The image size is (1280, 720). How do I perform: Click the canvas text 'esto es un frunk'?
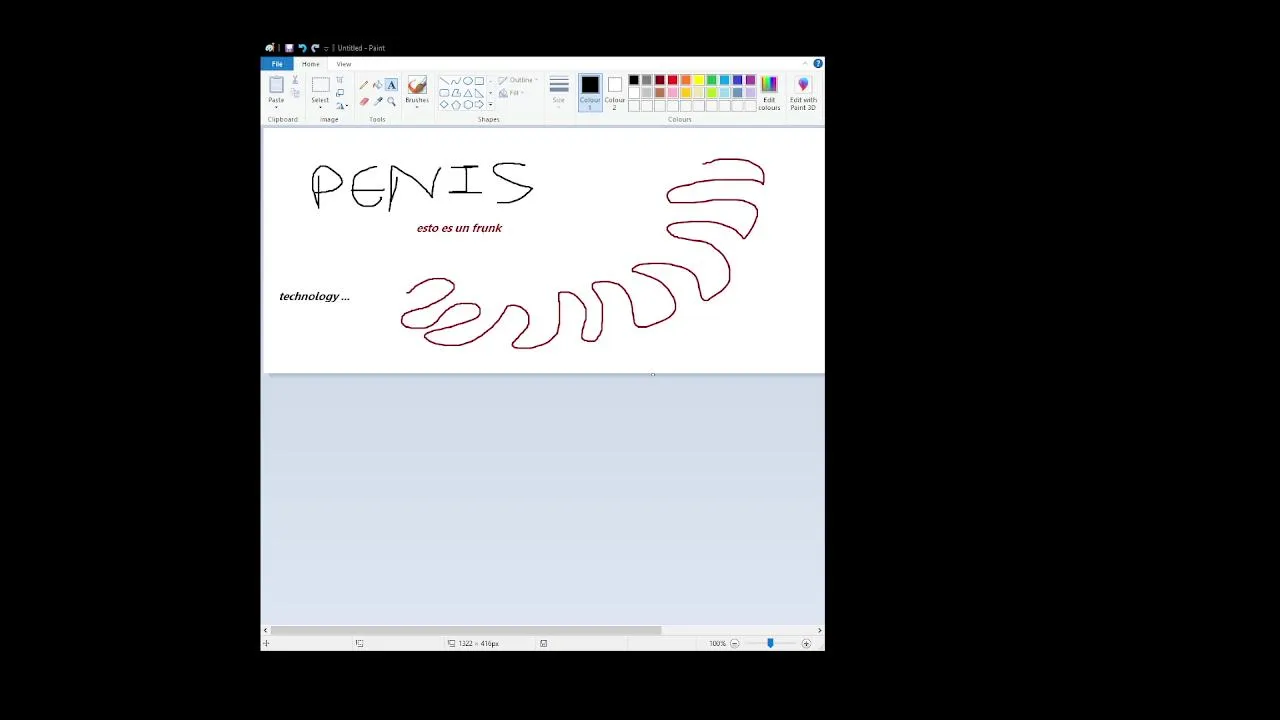point(459,228)
